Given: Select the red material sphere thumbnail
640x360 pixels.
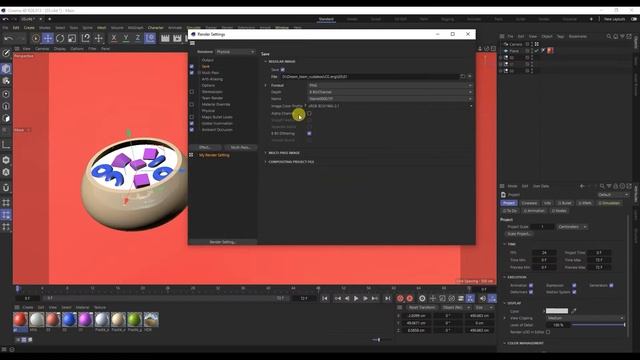Looking at the screenshot, I should [x=20, y=320].
